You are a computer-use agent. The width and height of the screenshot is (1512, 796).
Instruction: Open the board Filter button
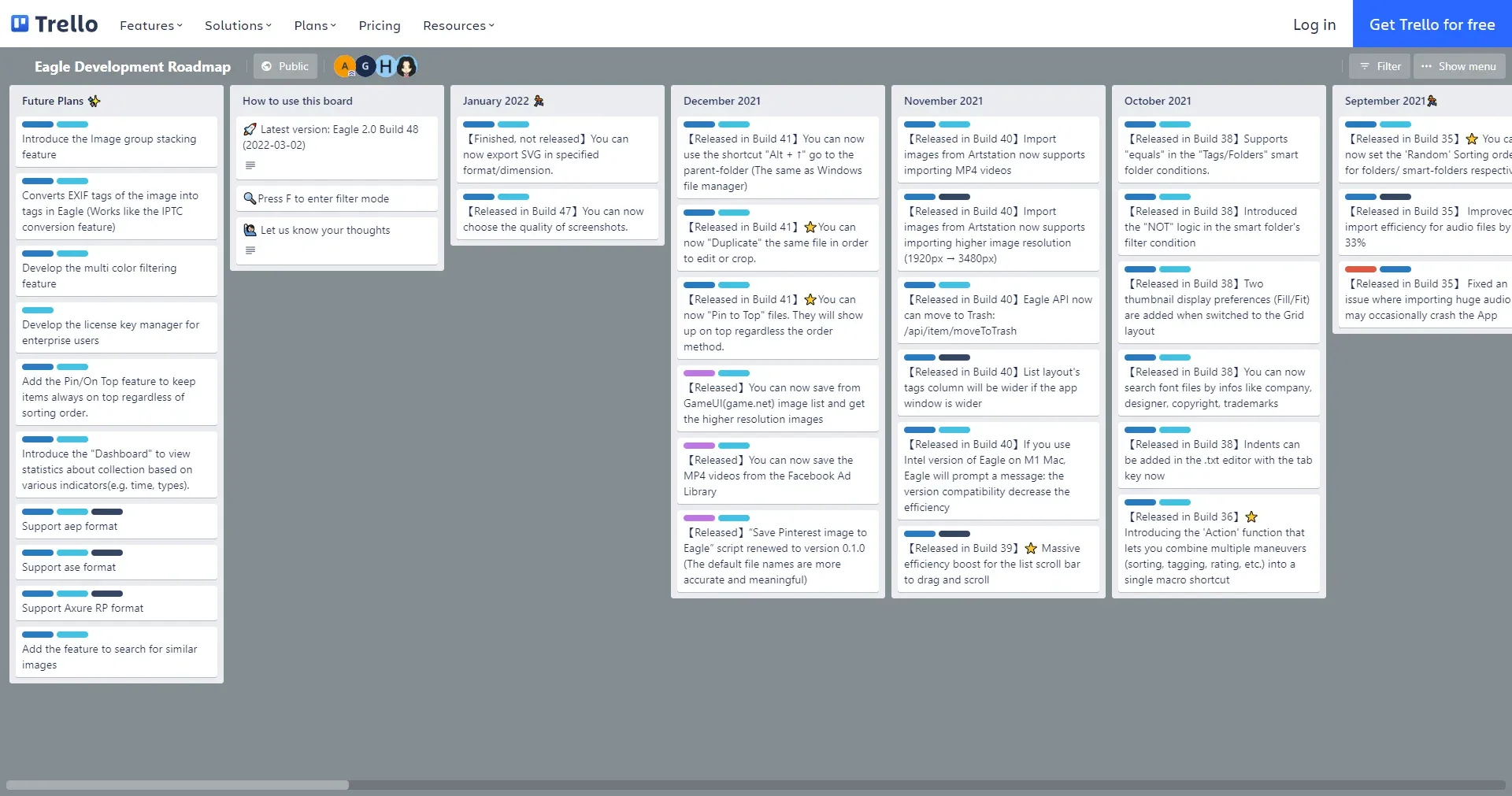coord(1380,66)
